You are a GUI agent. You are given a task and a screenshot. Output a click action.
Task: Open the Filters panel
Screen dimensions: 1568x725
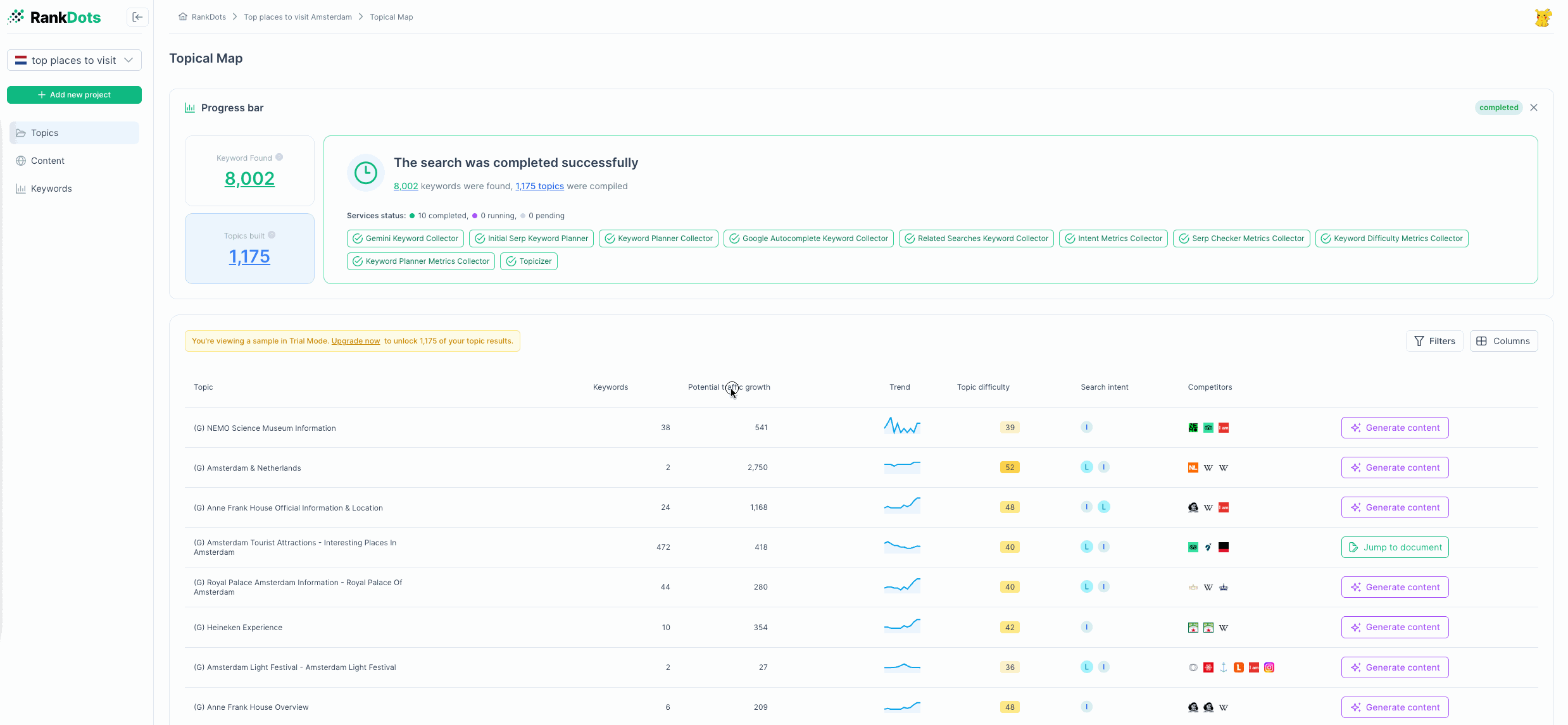click(1434, 341)
